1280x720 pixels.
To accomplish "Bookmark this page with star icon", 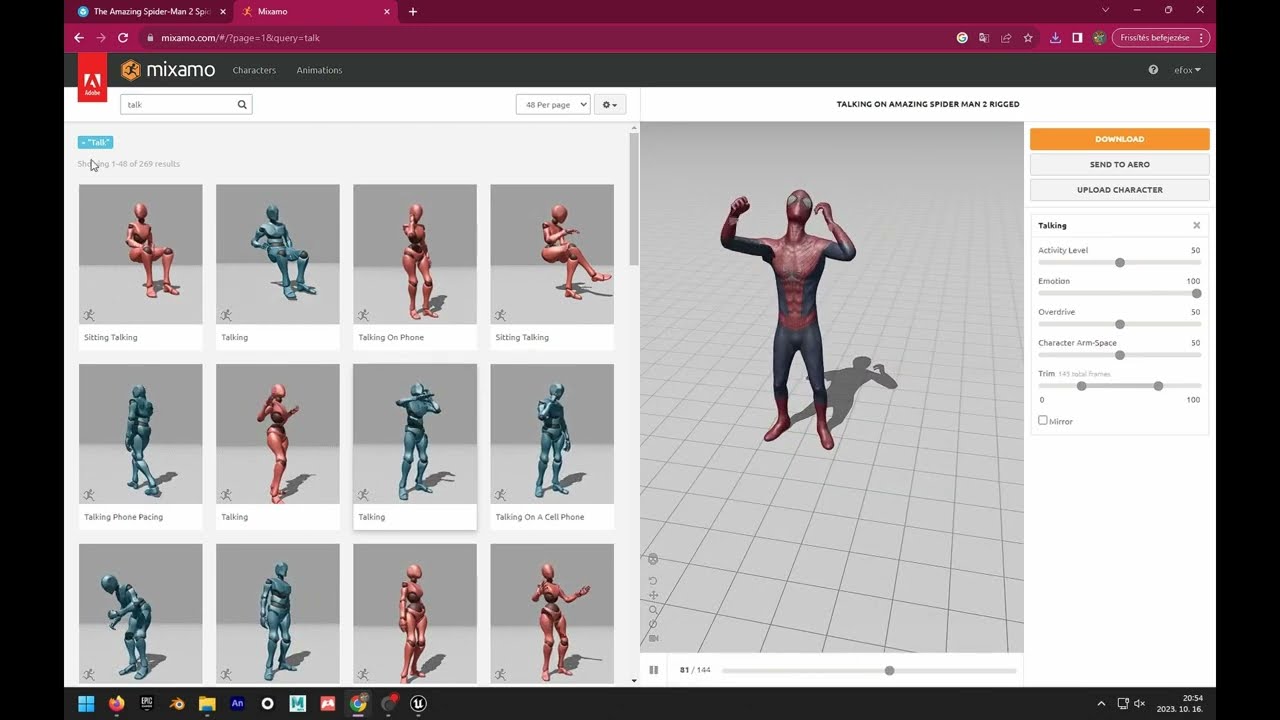I will [x=1028, y=38].
